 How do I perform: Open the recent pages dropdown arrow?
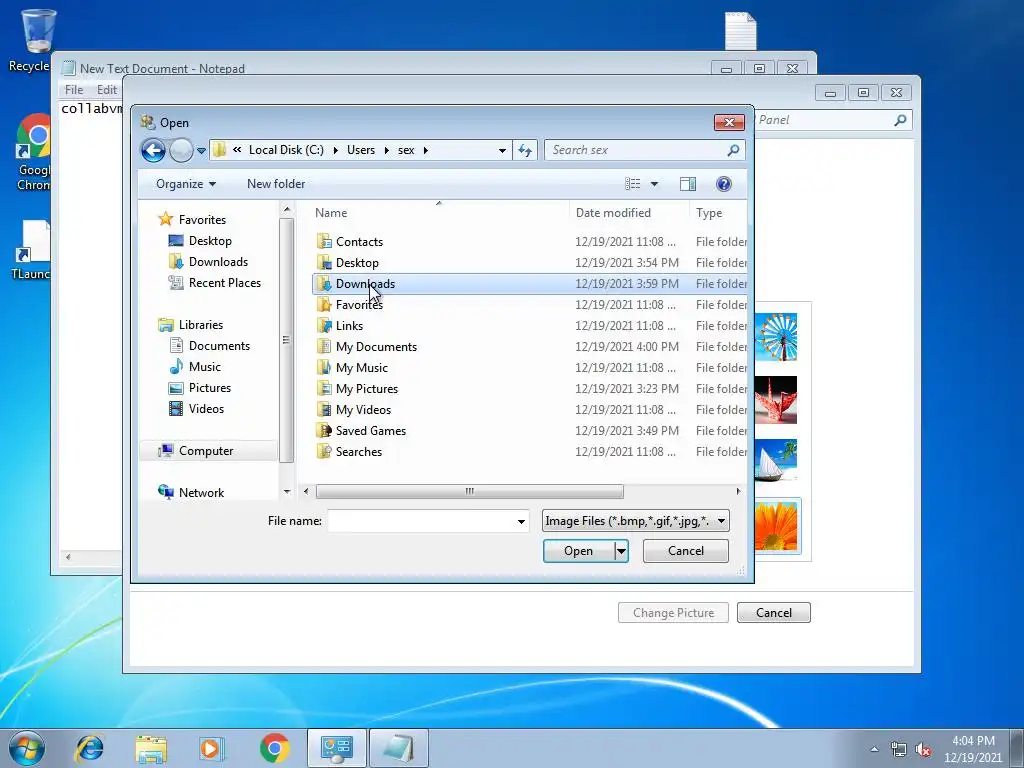coord(201,151)
